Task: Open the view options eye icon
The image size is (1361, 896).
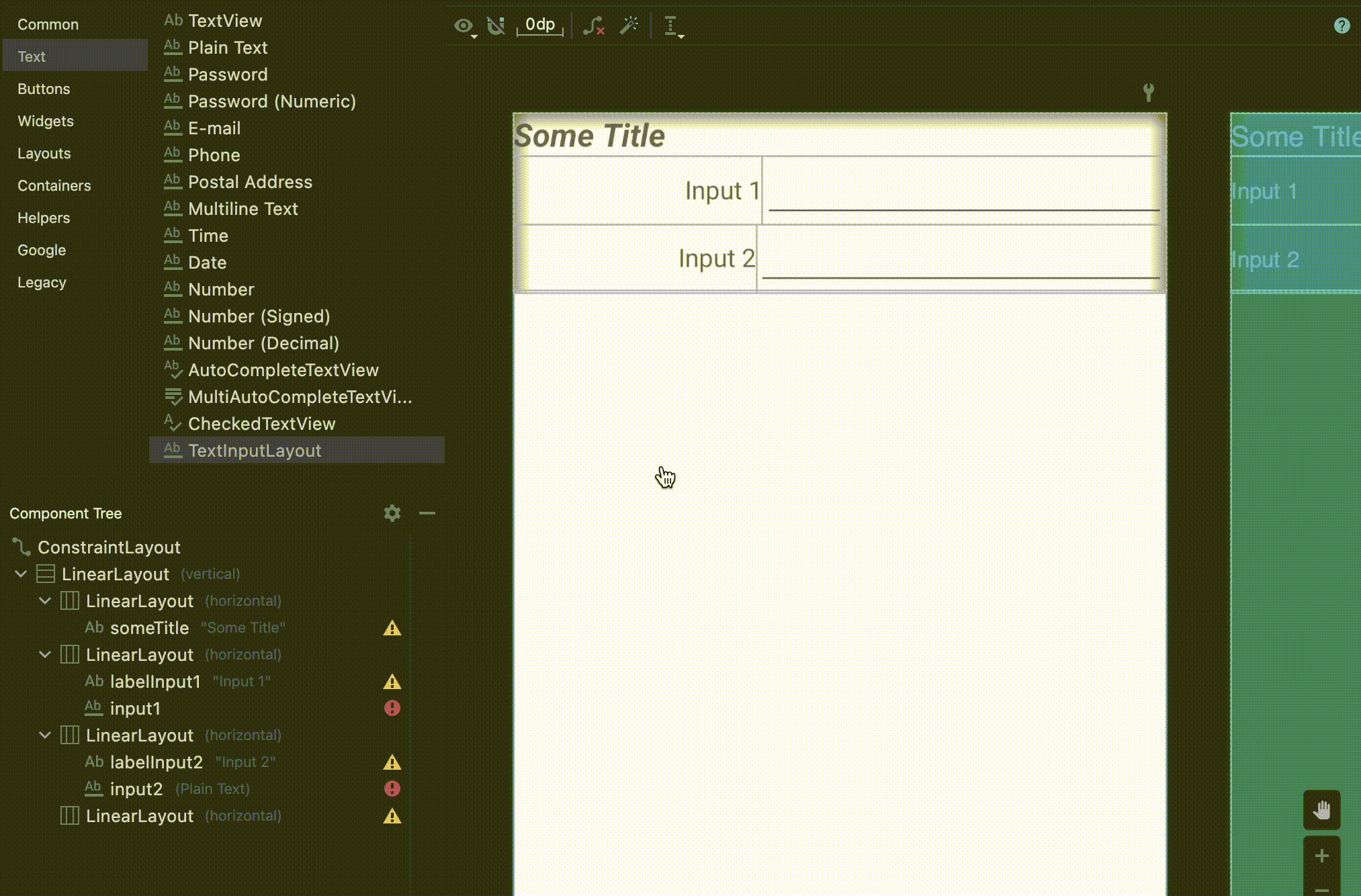Action: (464, 26)
